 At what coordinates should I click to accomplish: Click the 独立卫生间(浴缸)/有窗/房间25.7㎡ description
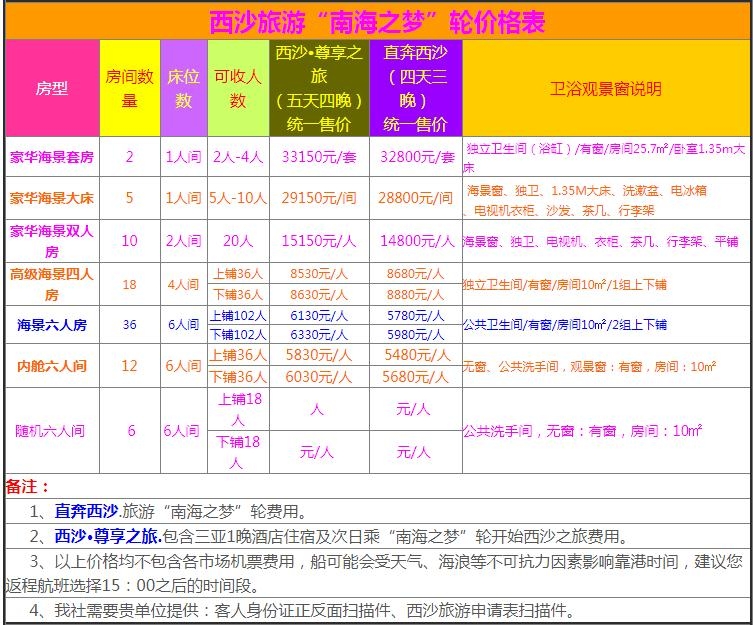click(x=606, y=158)
